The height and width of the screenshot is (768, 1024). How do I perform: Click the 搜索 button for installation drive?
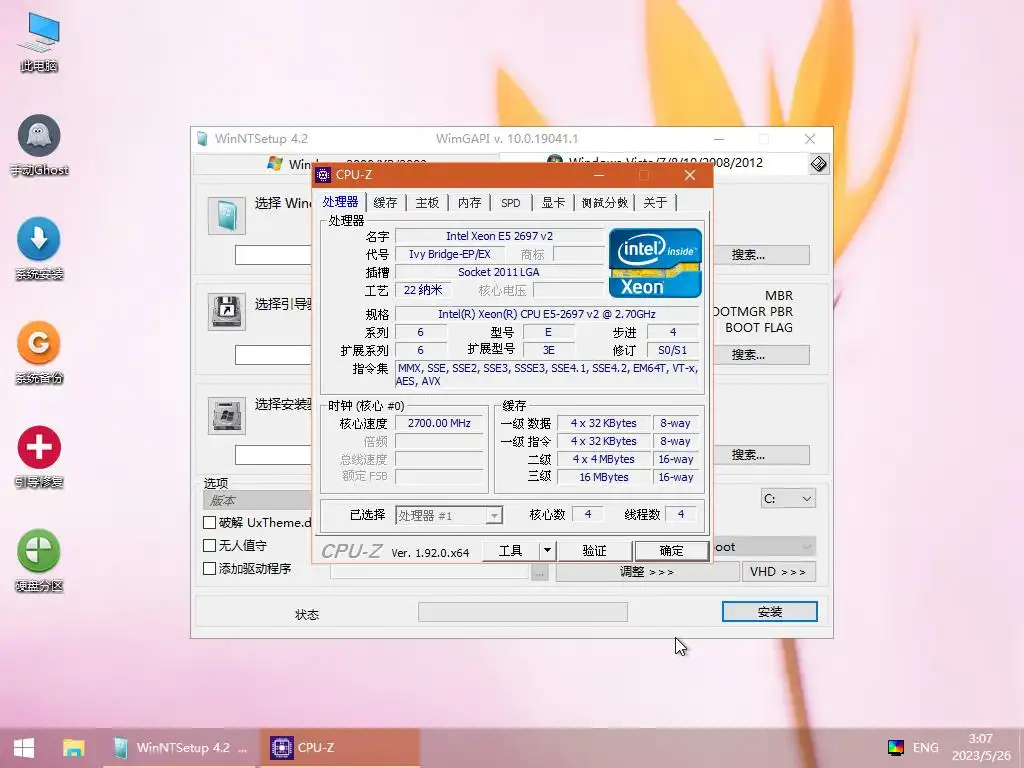[761, 455]
